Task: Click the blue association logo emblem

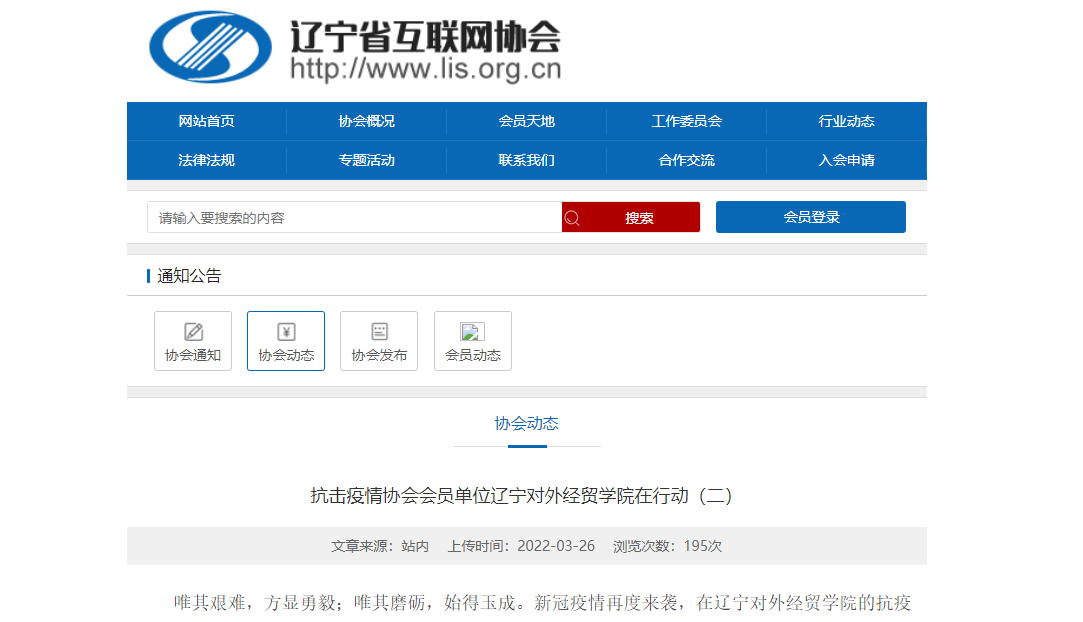Action: pos(211,47)
